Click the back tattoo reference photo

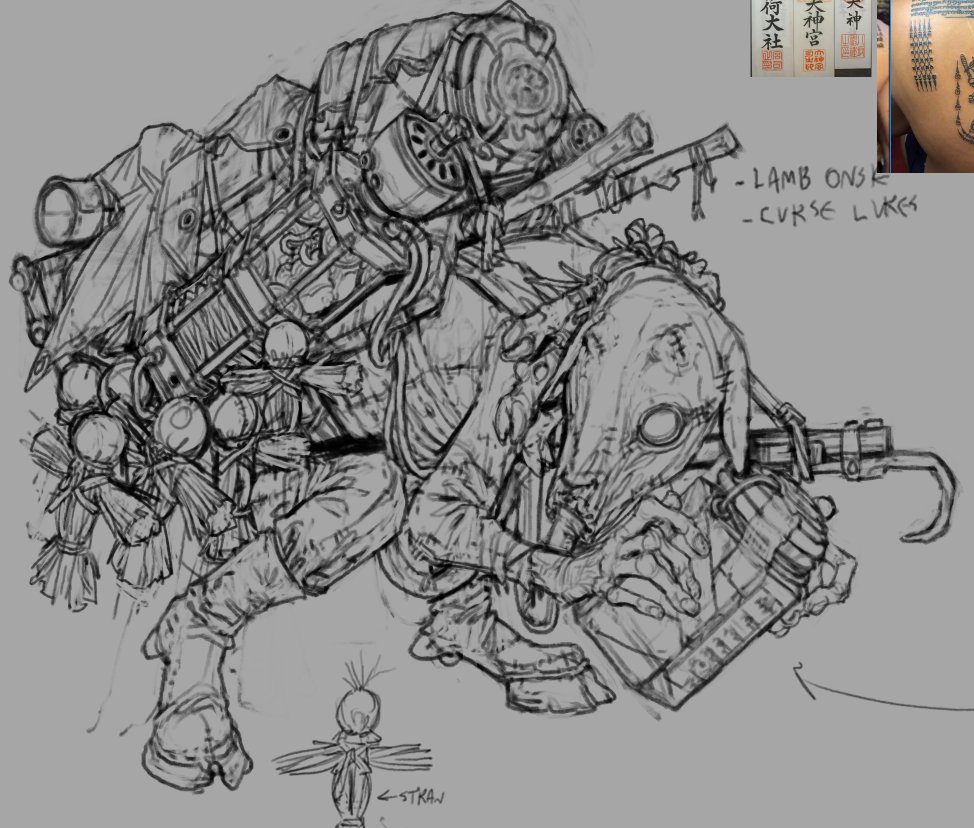click(926, 86)
